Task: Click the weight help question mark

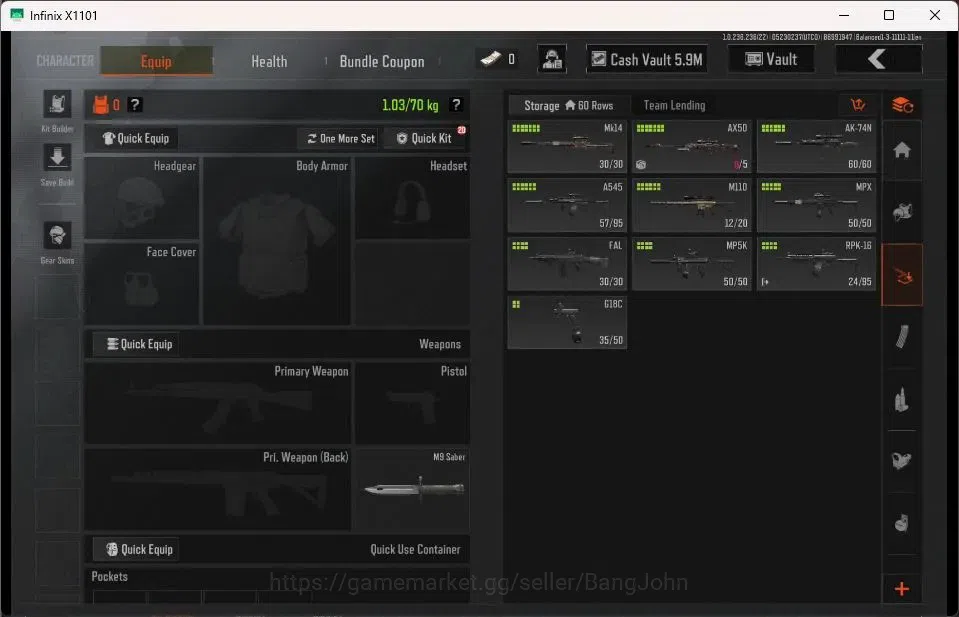Action: (456, 105)
